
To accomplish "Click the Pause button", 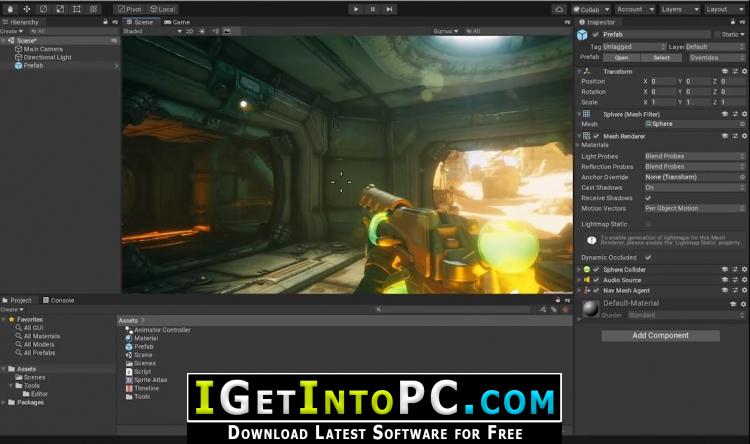I will coord(373,9).
